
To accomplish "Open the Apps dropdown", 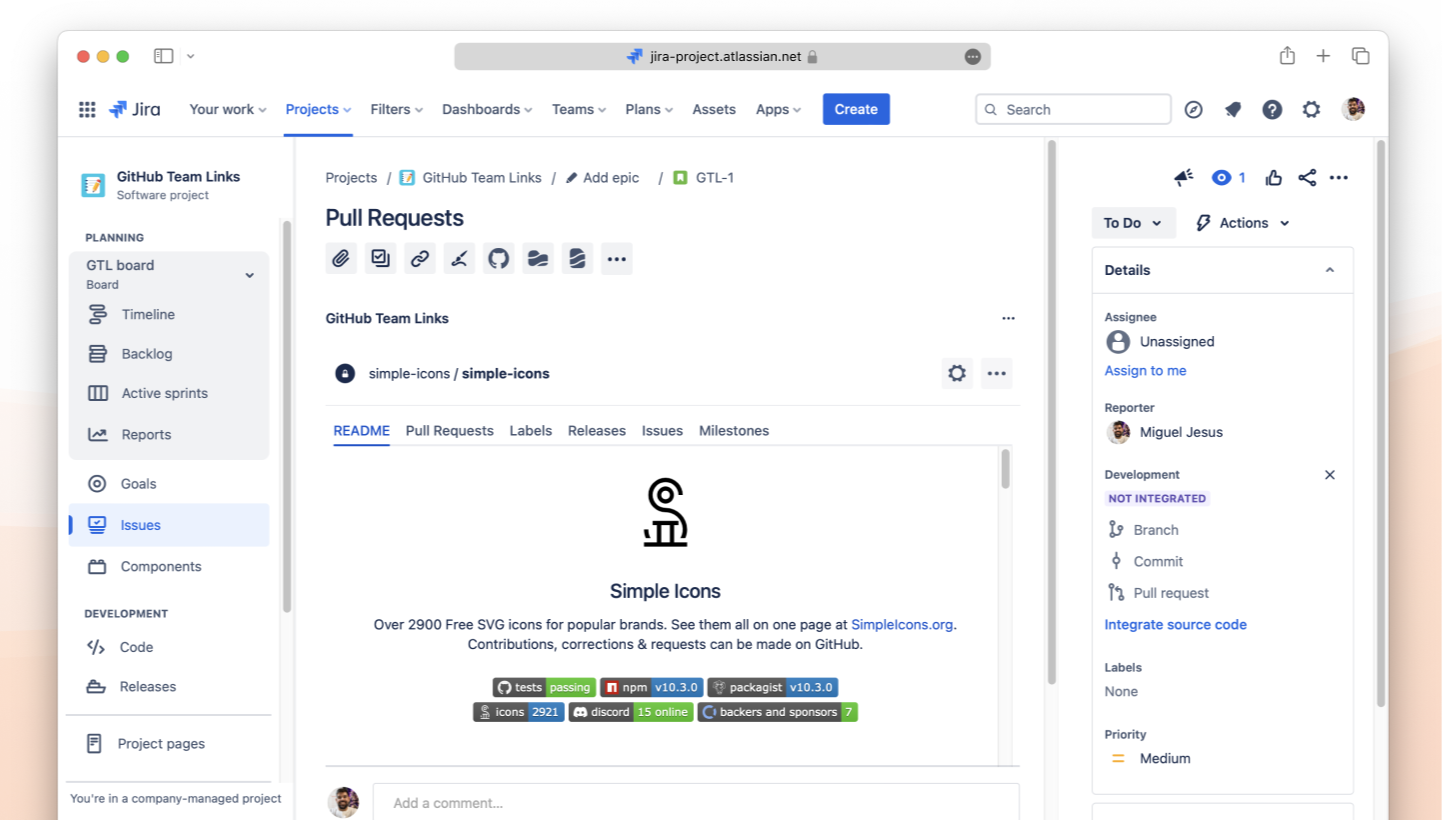I will click(x=779, y=109).
